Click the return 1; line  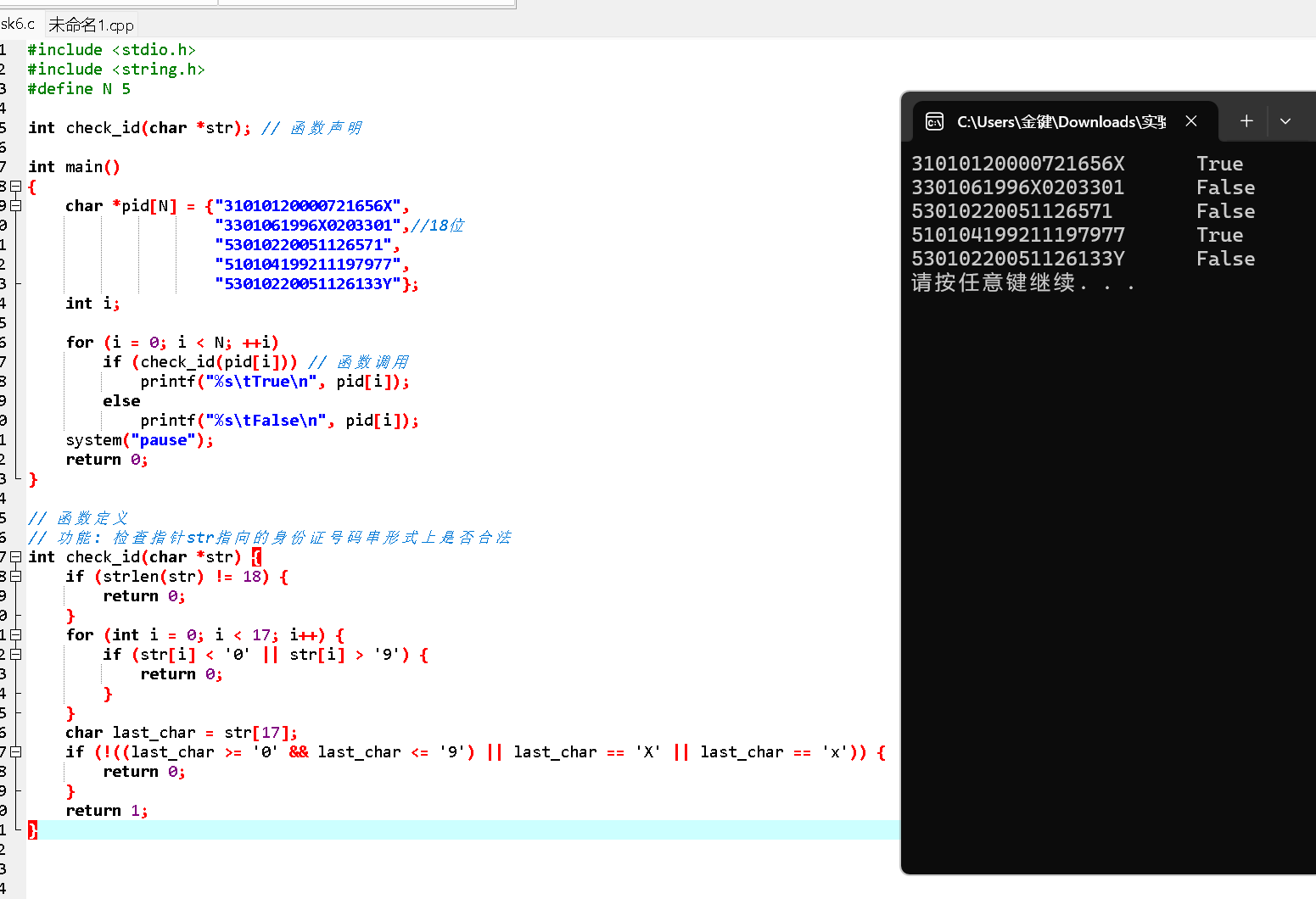(107, 811)
